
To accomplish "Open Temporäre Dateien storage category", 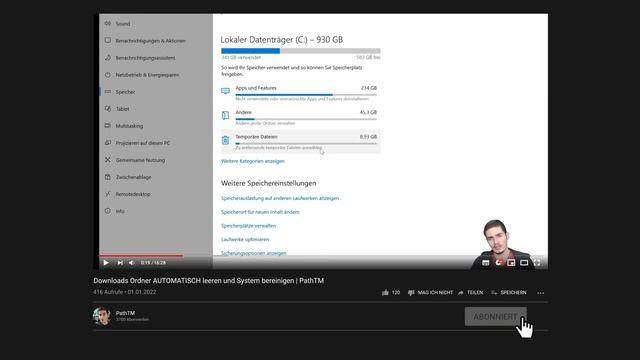I will tap(301, 142).
